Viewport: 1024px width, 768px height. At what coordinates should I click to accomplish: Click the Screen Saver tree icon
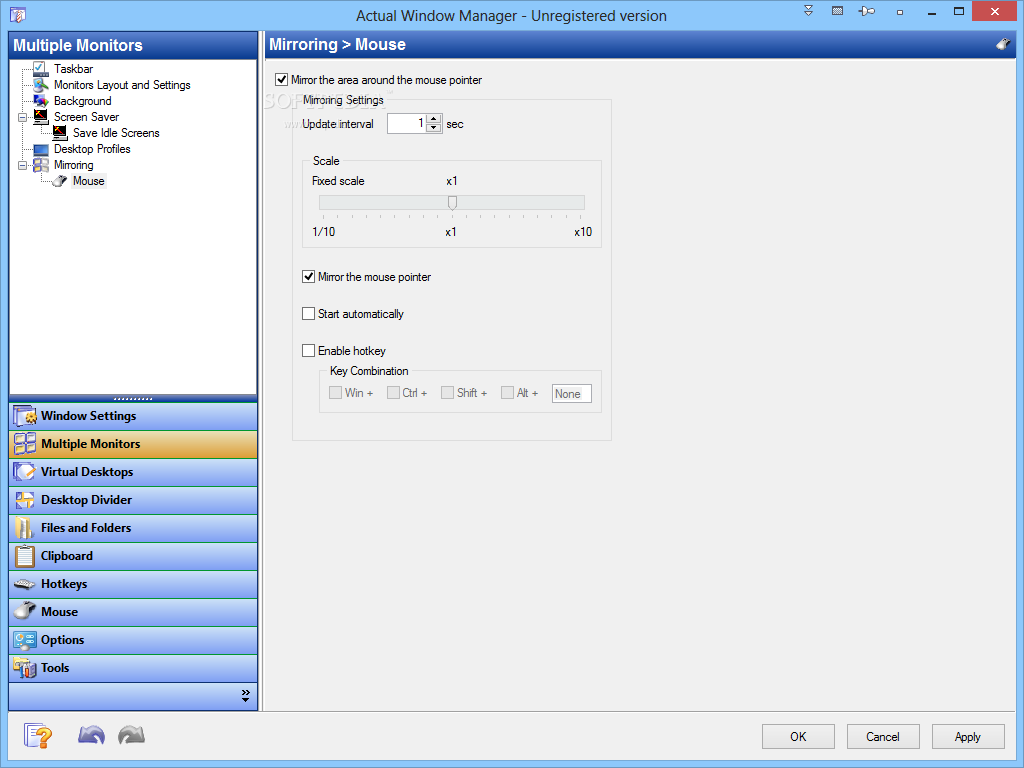point(40,116)
